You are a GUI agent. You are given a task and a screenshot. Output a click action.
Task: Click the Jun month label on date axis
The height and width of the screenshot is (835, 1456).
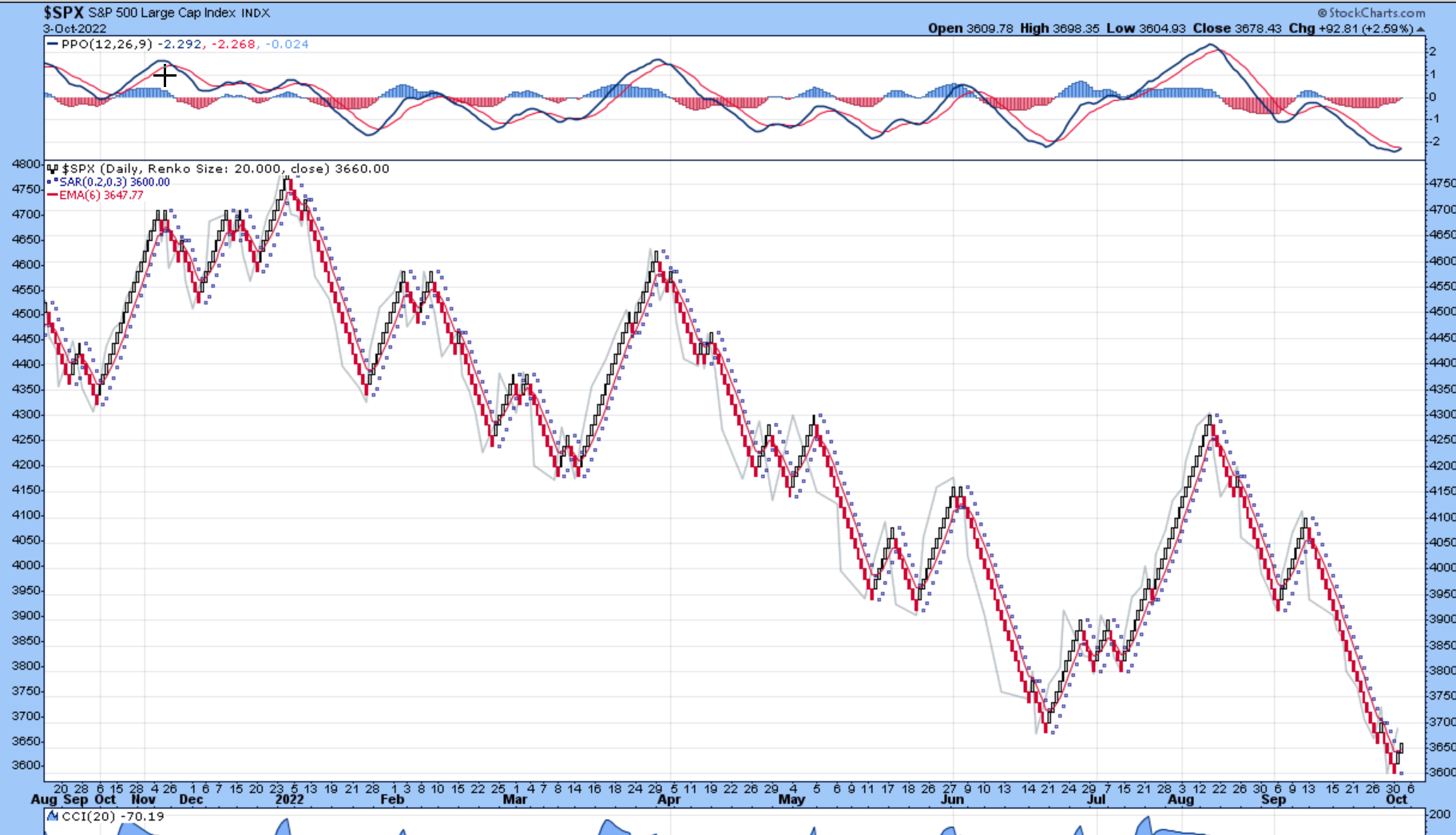[x=952, y=800]
